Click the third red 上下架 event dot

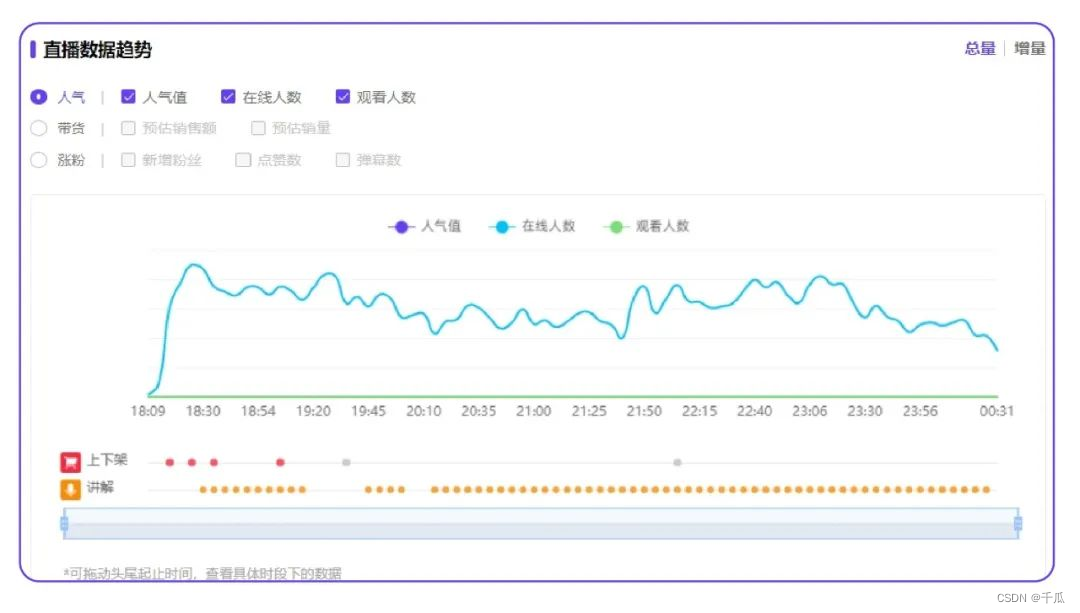pyautogui.click(x=214, y=462)
